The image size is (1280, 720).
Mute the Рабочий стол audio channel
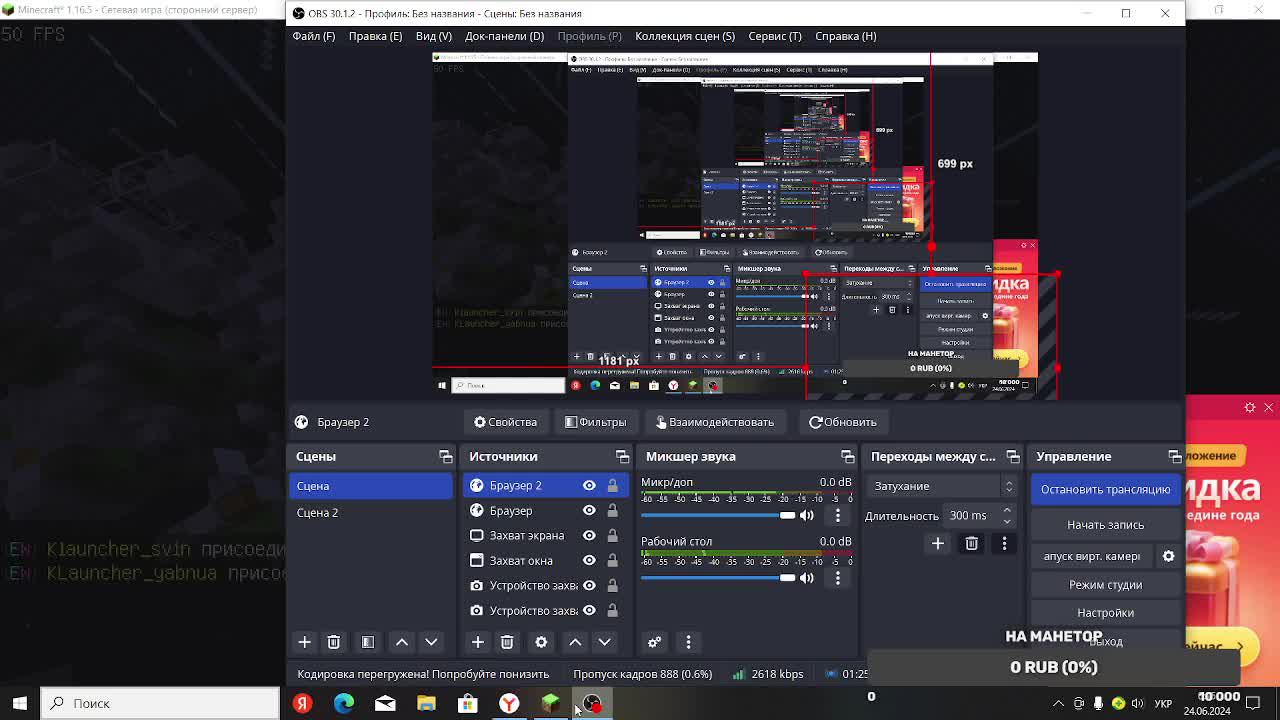click(807, 577)
